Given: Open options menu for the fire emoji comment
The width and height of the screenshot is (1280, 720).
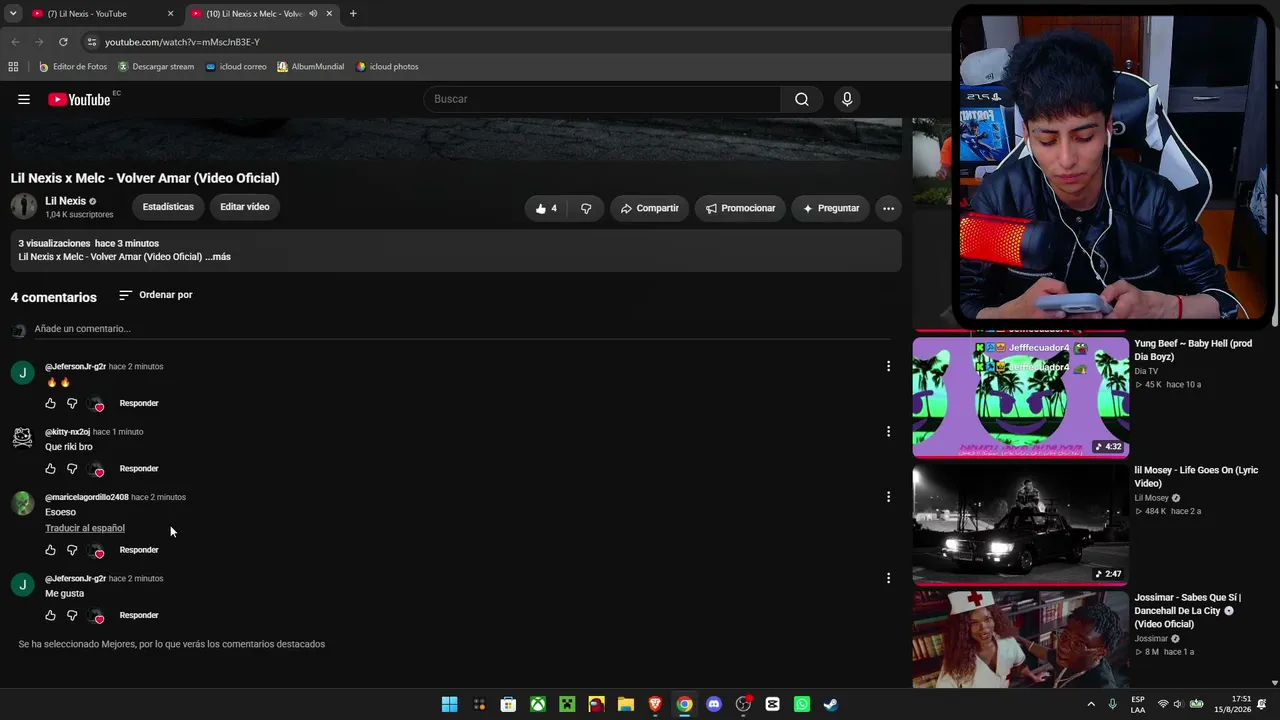Looking at the screenshot, I should click(888, 367).
